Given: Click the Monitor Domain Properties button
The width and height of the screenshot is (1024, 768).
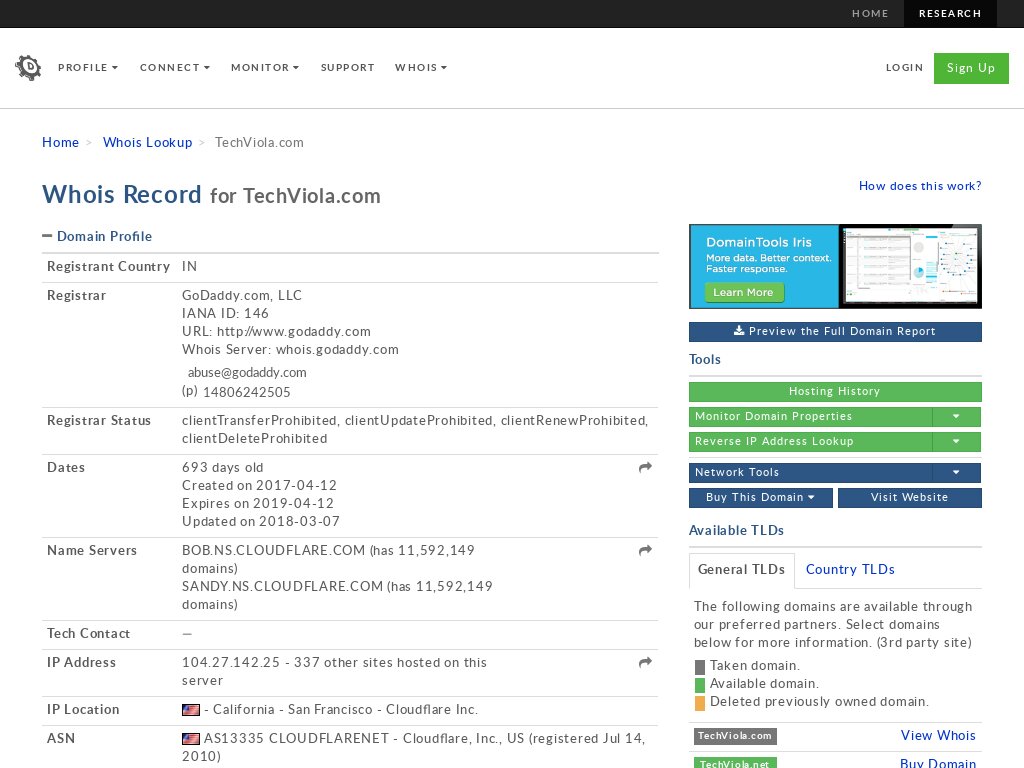Looking at the screenshot, I should [810, 417].
